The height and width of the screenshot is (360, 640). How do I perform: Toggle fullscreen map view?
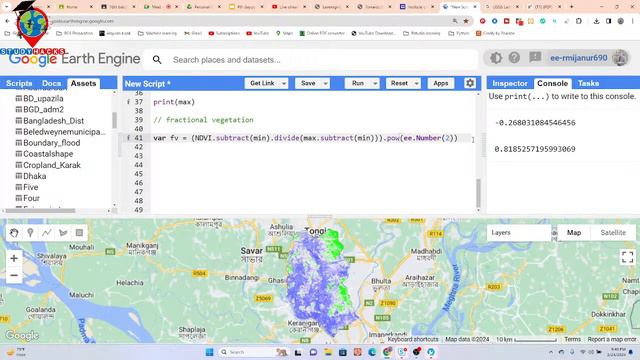[627, 257]
